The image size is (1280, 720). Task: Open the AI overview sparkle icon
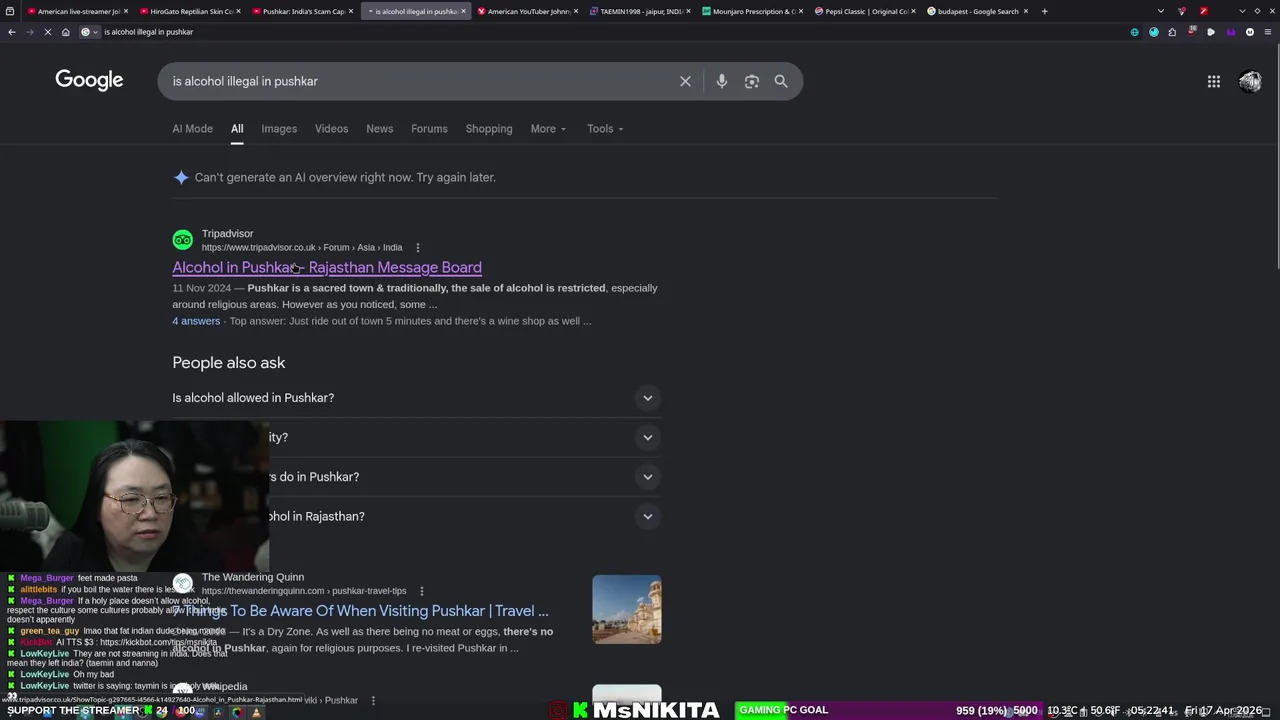tap(181, 177)
